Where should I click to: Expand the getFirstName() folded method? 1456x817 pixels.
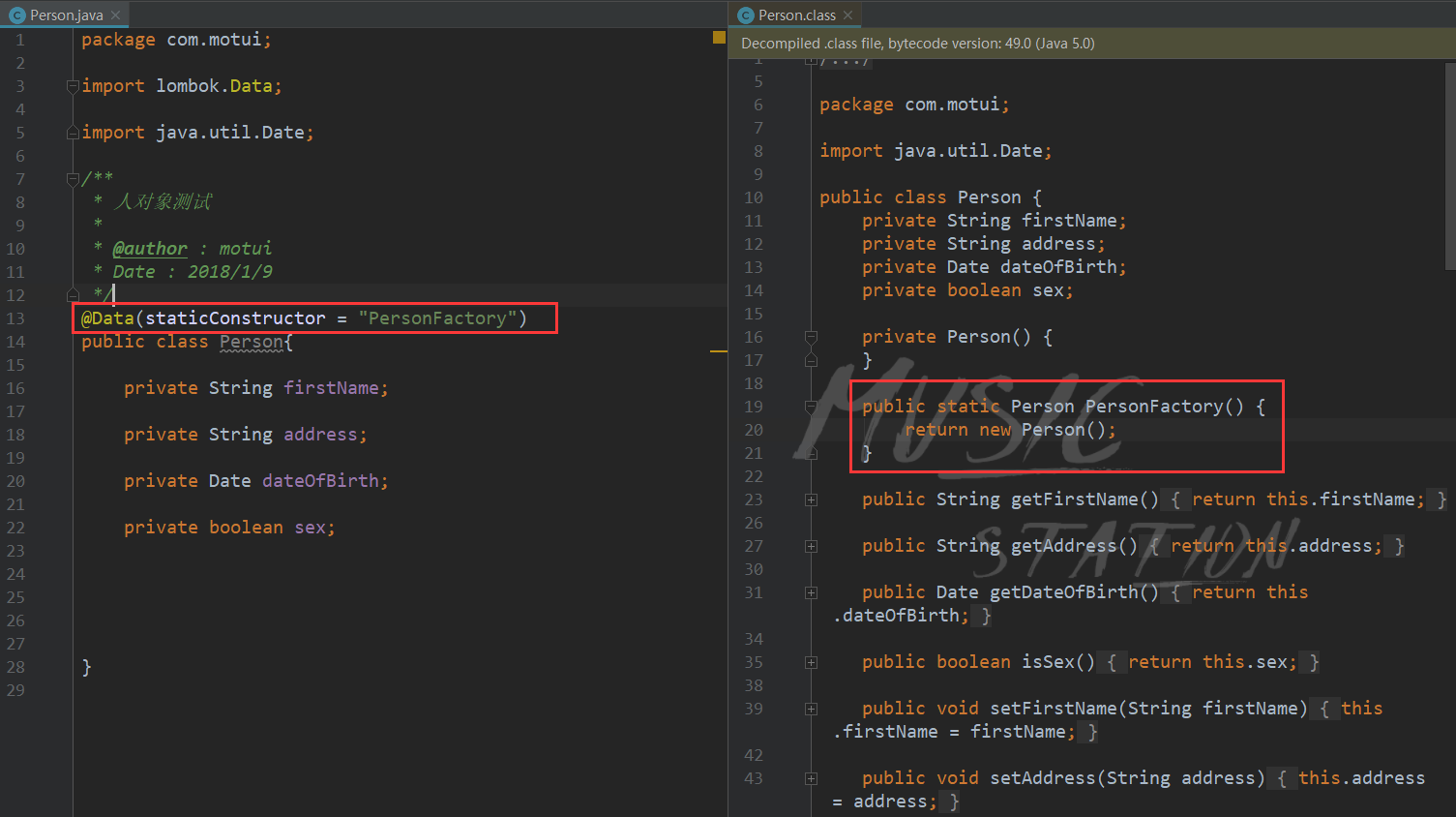click(811, 500)
